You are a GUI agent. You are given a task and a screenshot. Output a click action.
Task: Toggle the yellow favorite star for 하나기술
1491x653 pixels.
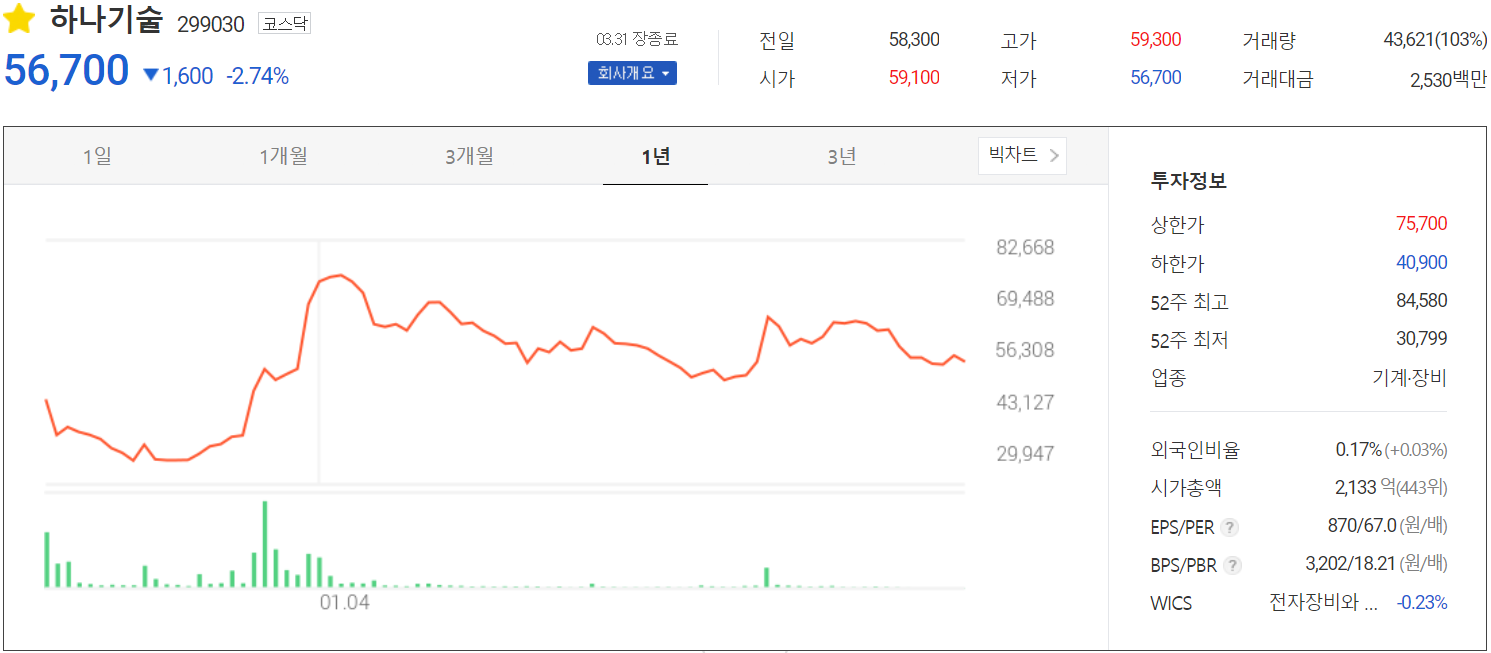(x=20, y=19)
